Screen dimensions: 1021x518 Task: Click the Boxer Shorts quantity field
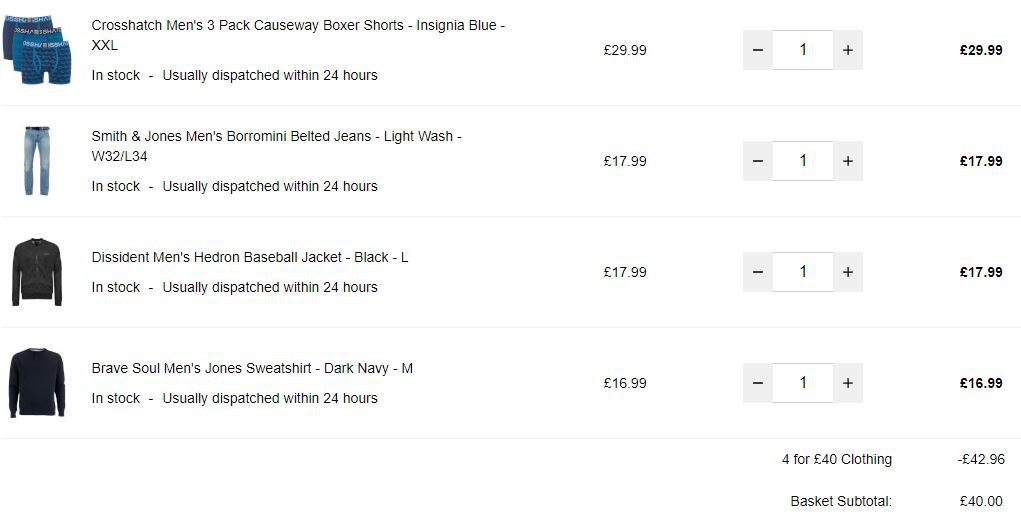[x=803, y=50]
